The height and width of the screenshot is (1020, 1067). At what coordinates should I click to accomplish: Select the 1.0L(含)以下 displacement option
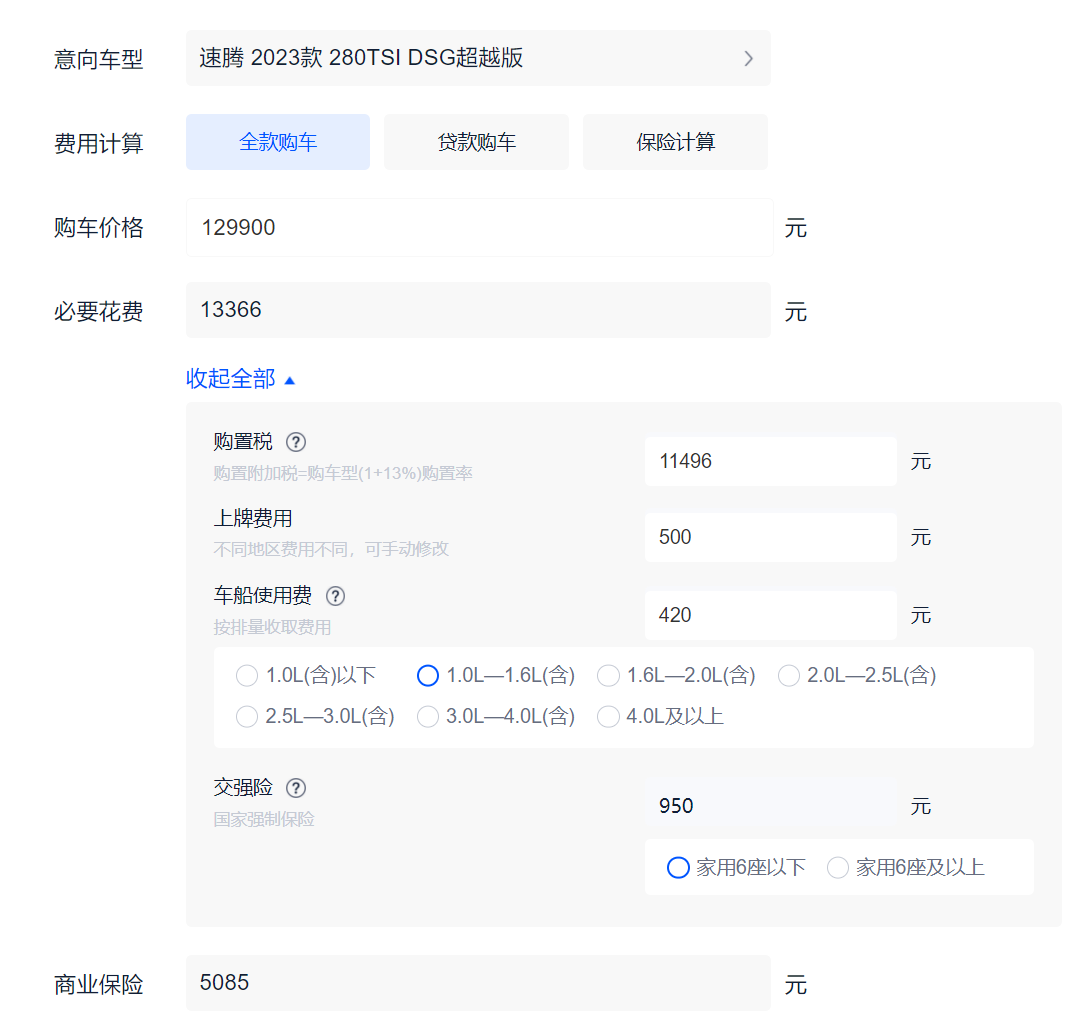[x=247, y=676]
